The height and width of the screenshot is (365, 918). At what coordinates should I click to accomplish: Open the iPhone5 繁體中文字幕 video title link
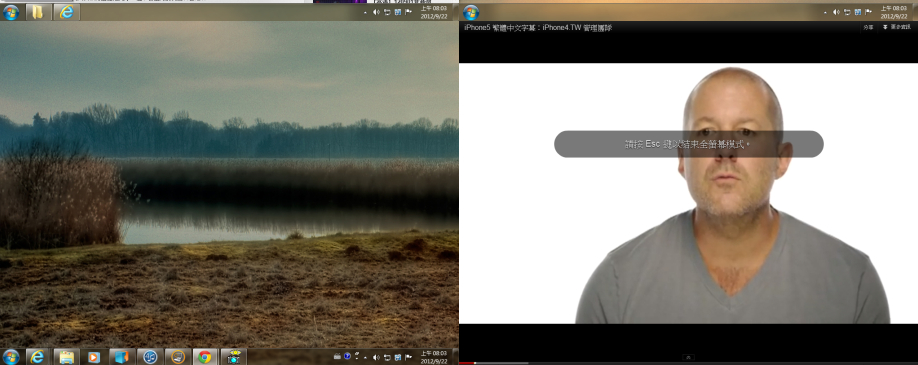pyautogui.click(x=537, y=28)
